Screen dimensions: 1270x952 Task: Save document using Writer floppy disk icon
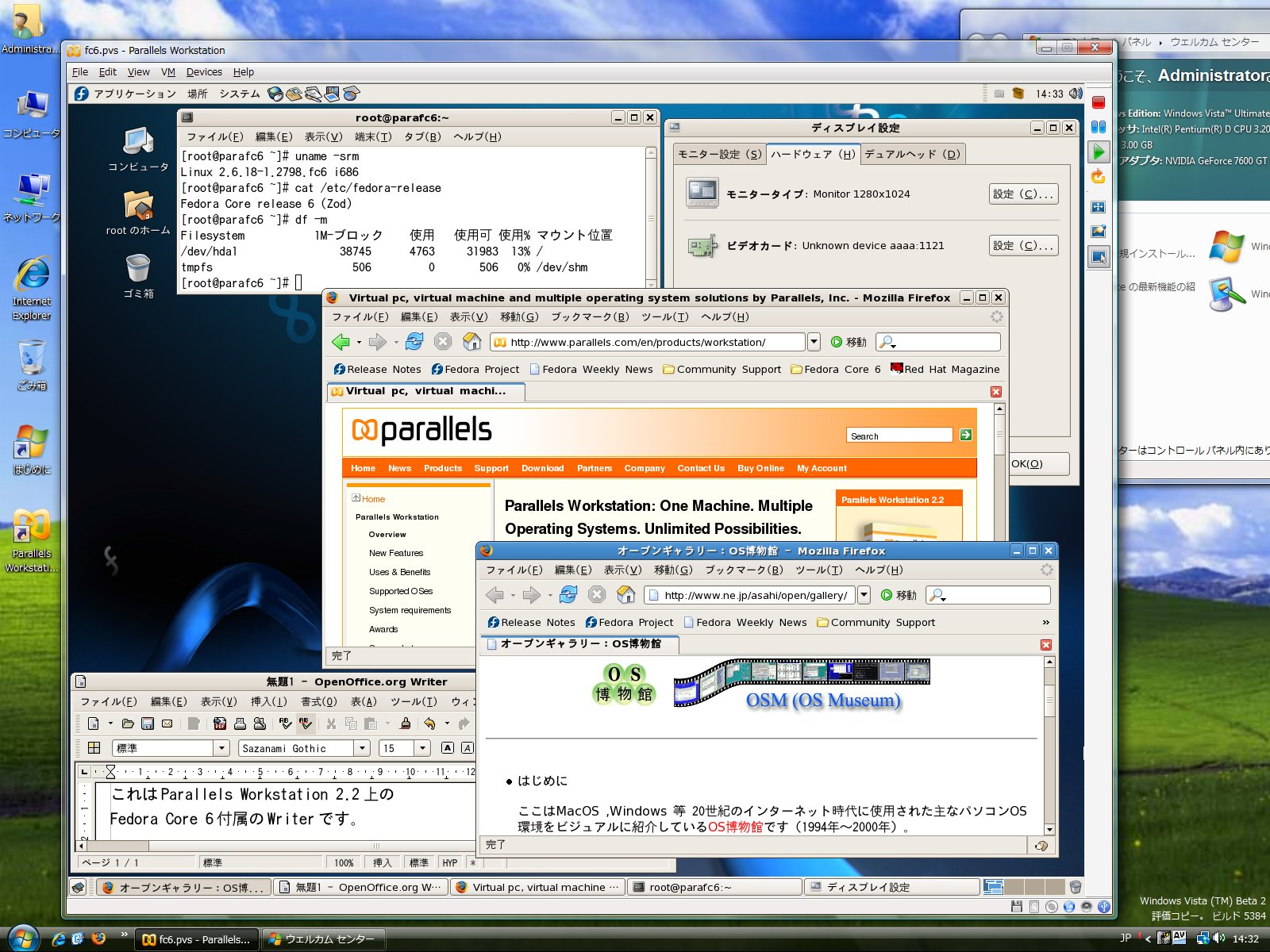tap(148, 724)
